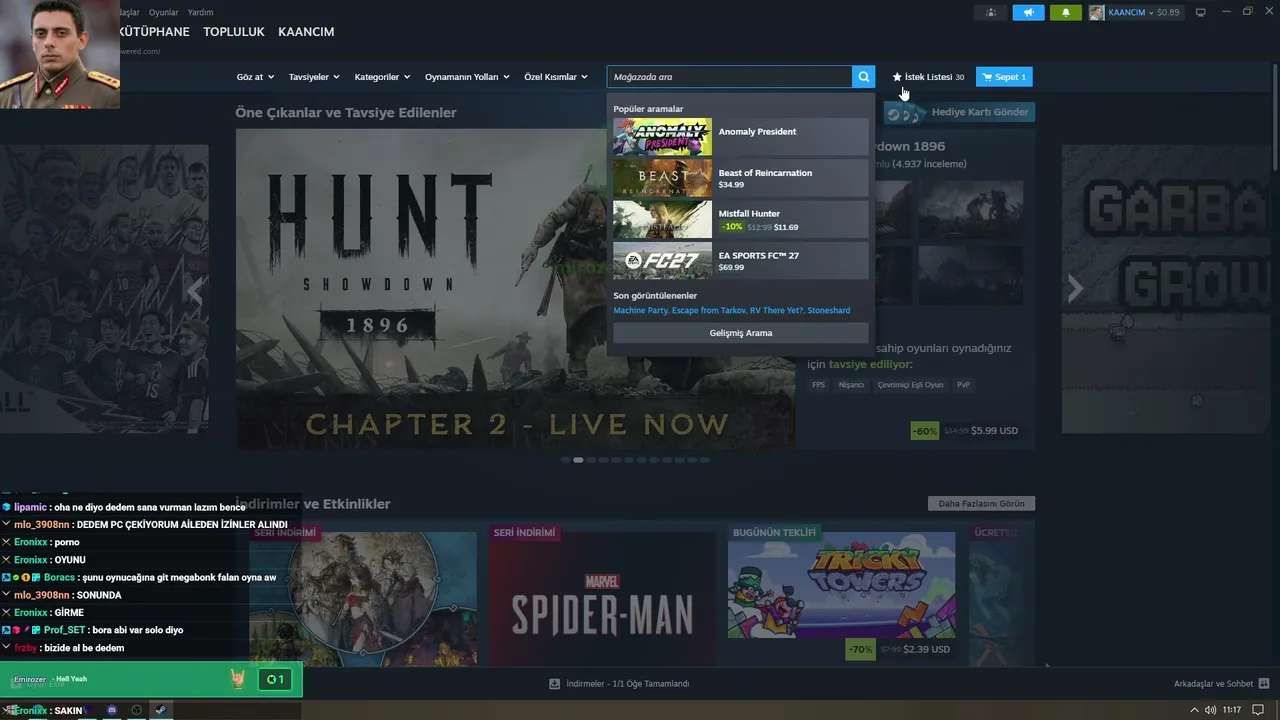Select Anomaly President search suggestion

click(x=741, y=137)
